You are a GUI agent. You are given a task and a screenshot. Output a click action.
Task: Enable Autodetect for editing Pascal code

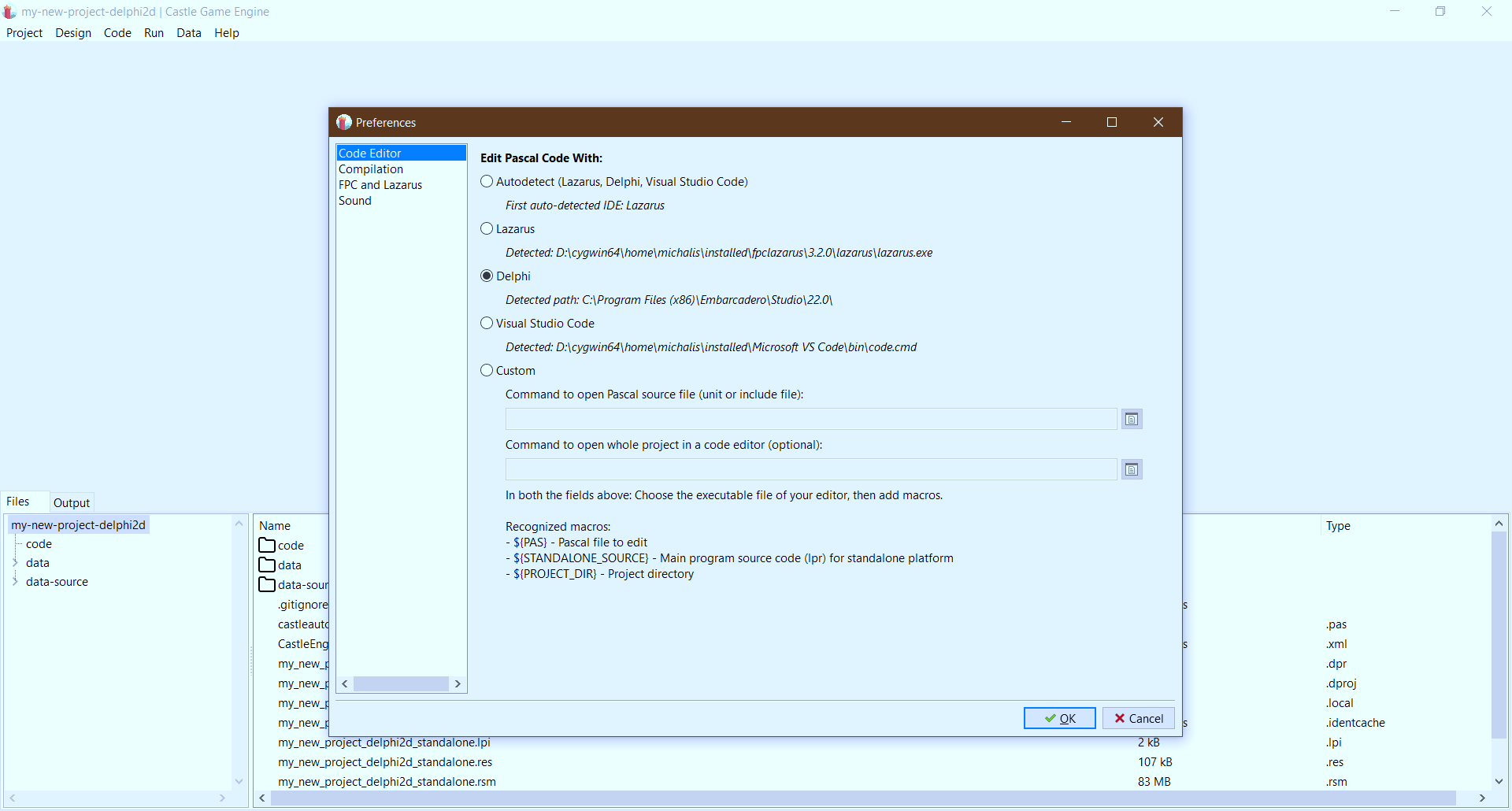[487, 181]
